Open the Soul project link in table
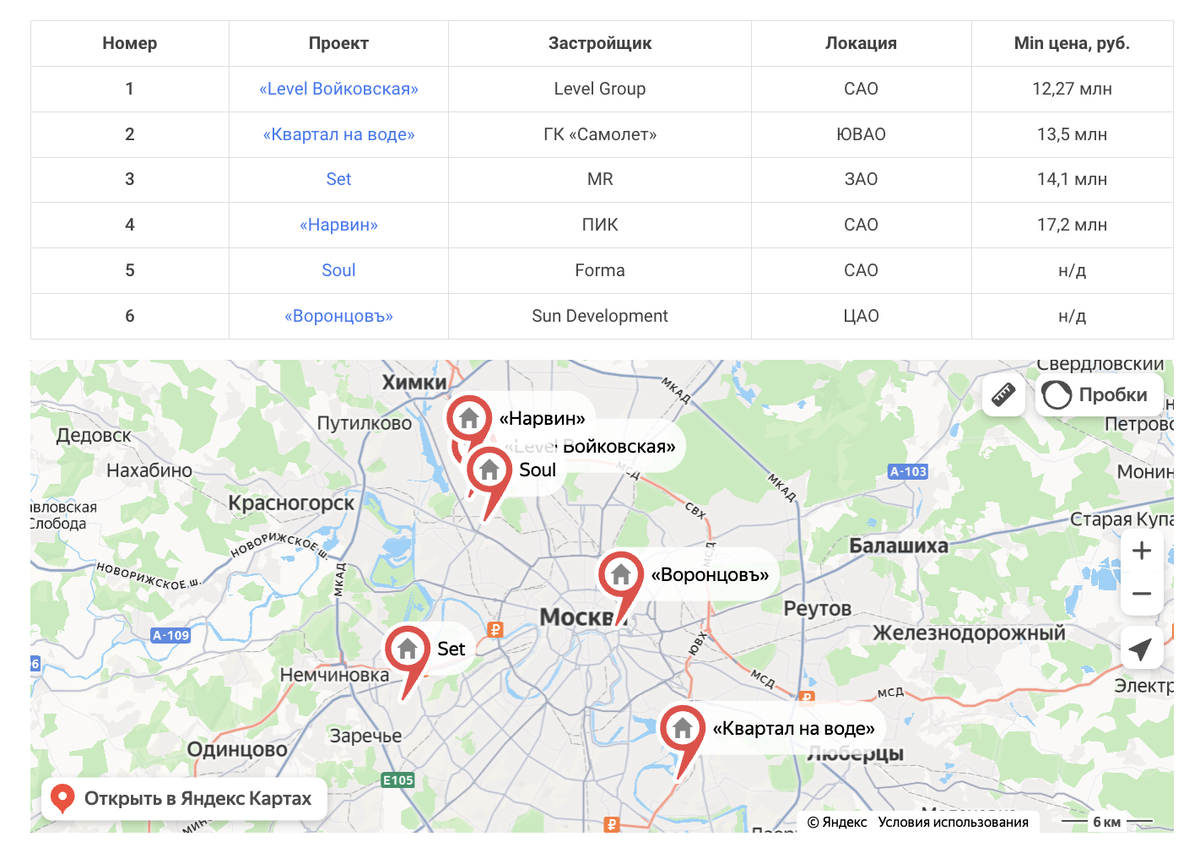 [x=339, y=270]
